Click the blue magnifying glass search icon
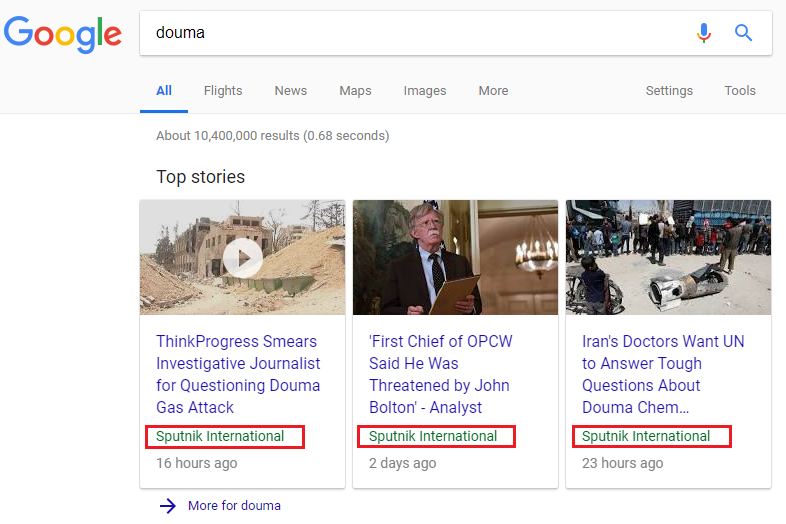Viewport: 786px width, 524px height. click(743, 33)
